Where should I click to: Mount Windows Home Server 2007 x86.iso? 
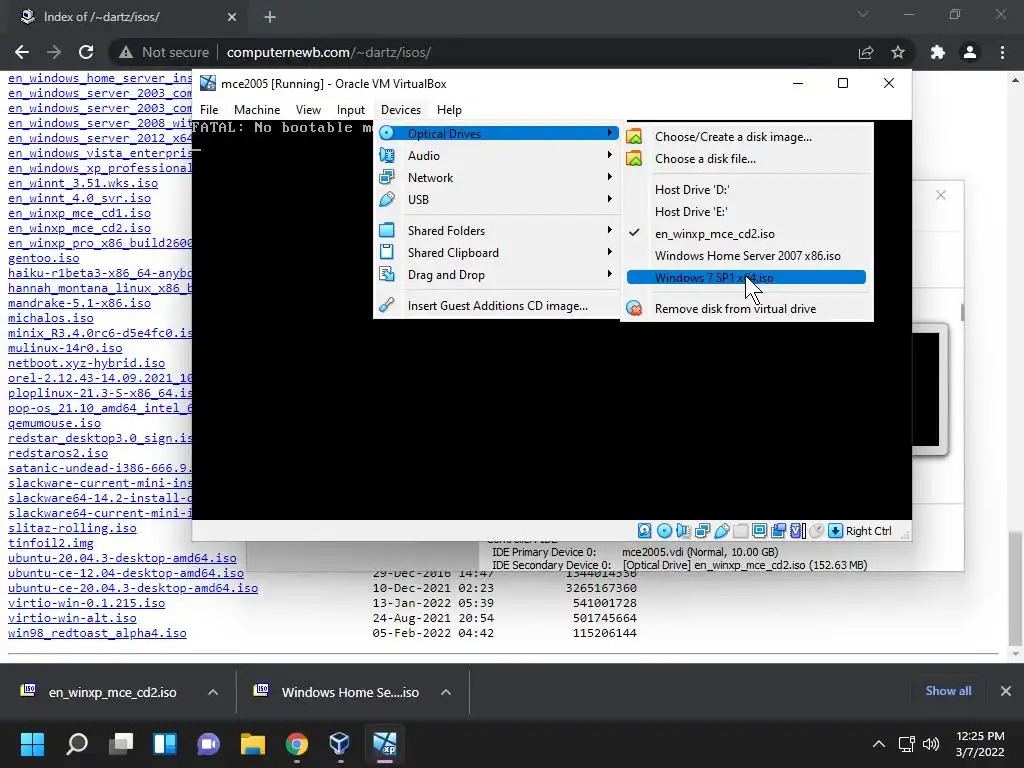pos(746,255)
